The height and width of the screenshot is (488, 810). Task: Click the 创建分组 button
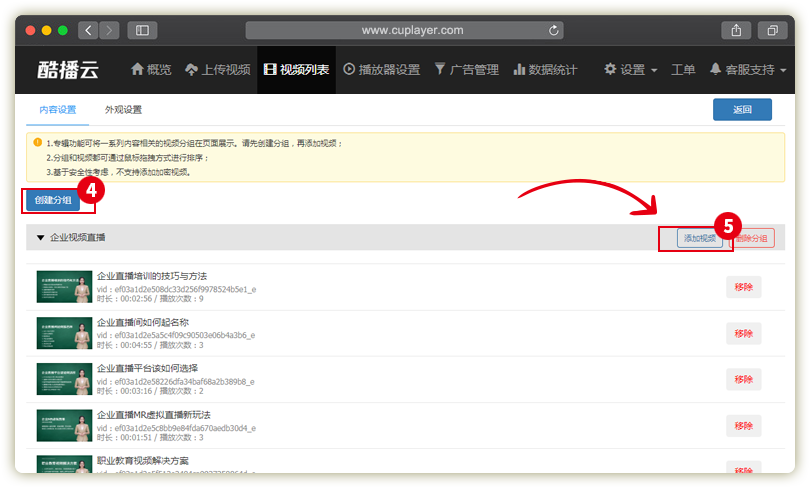coord(53,199)
